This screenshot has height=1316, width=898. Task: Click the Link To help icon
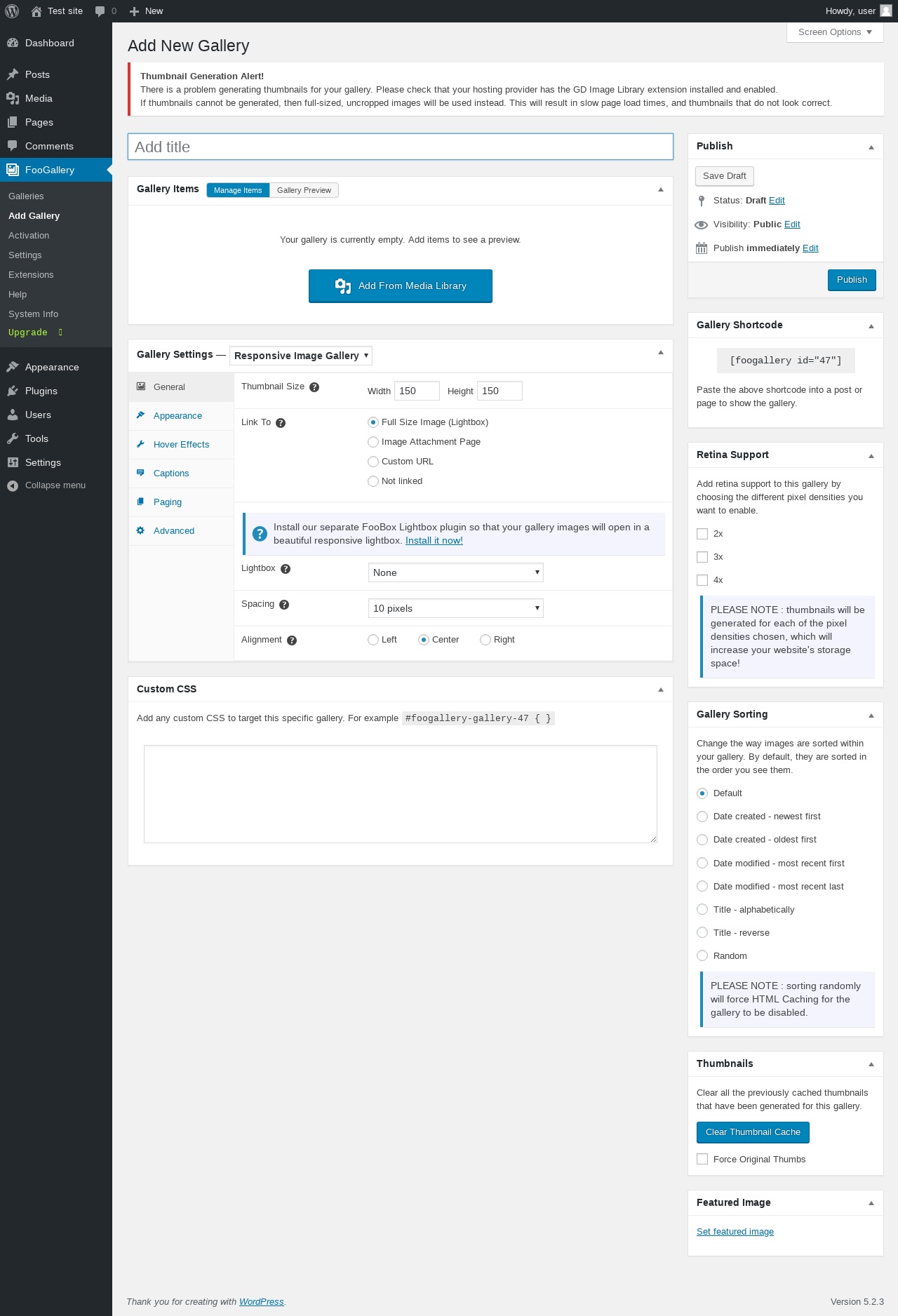coord(281,423)
